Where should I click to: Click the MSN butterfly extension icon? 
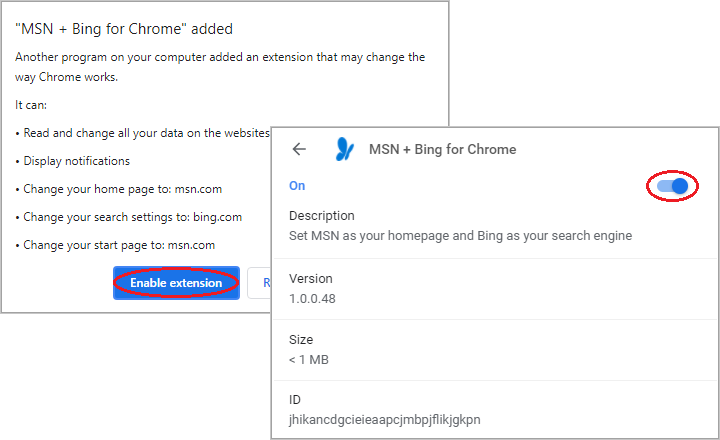pos(344,149)
